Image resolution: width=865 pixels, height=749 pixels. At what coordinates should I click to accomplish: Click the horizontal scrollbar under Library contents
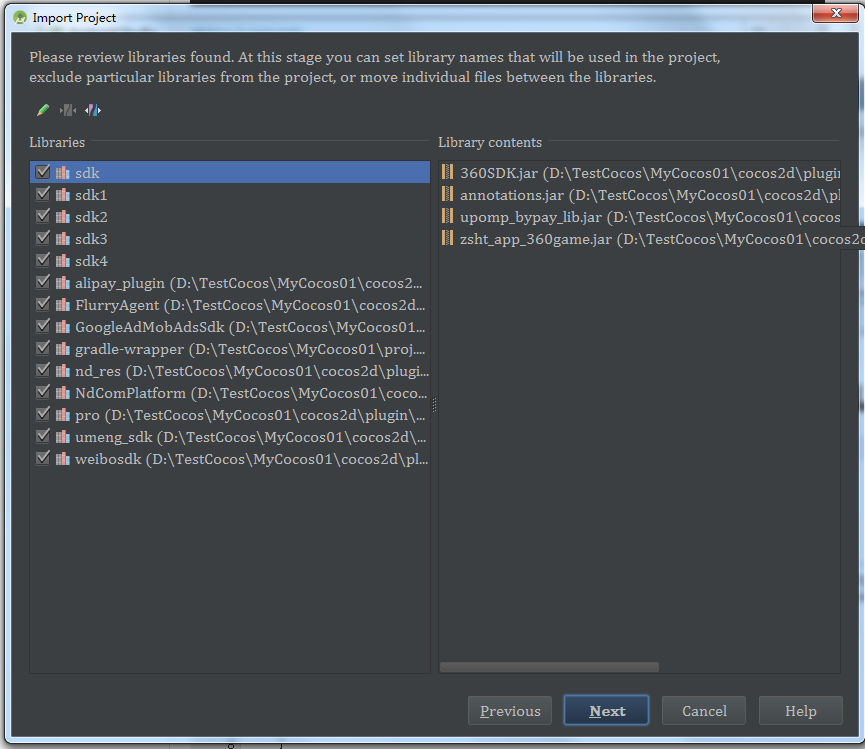pyautogui.click(x=548, y=666)
